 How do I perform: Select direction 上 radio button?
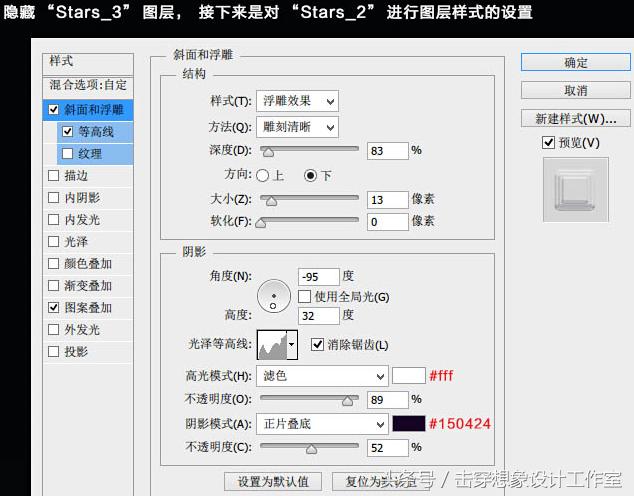(262, 175)
